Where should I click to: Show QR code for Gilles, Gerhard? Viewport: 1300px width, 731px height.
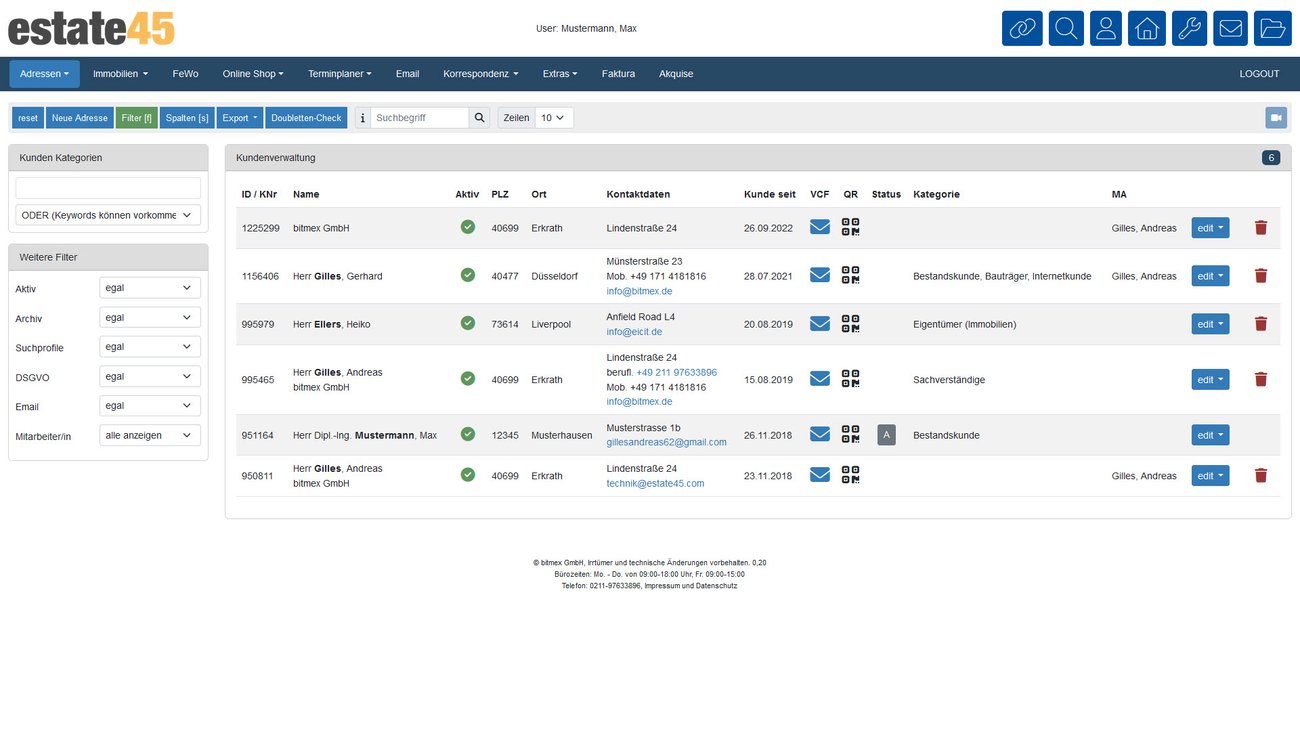[x=850, y=275]
